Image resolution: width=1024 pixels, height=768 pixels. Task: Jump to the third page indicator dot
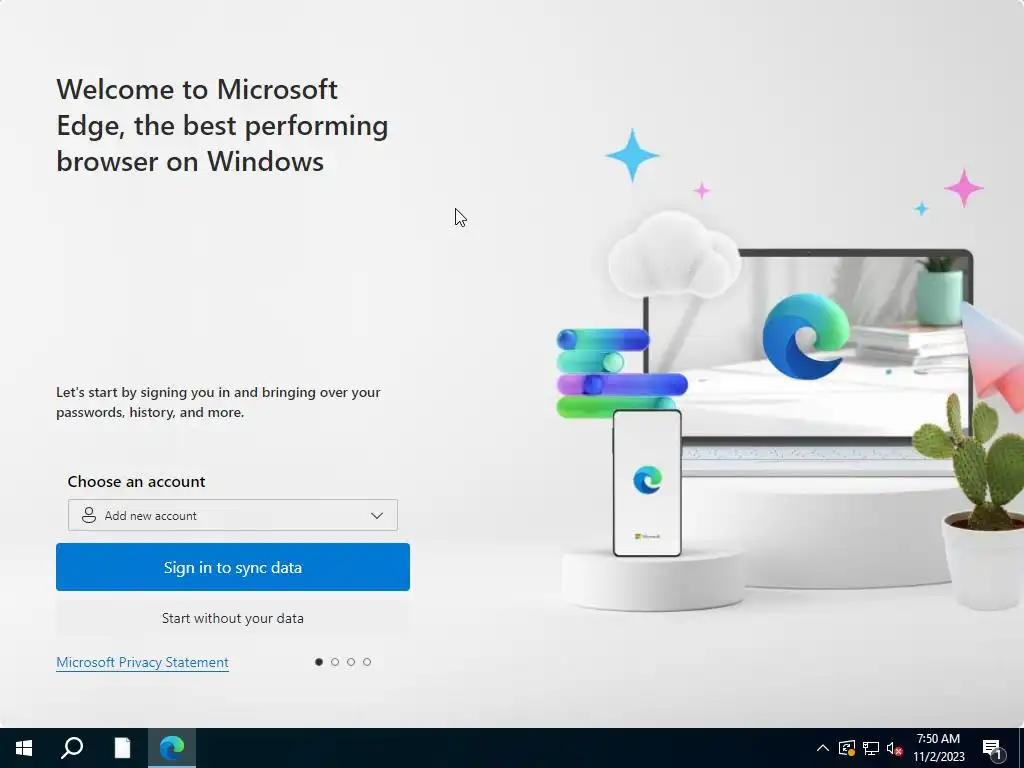(x=351, y=662)
